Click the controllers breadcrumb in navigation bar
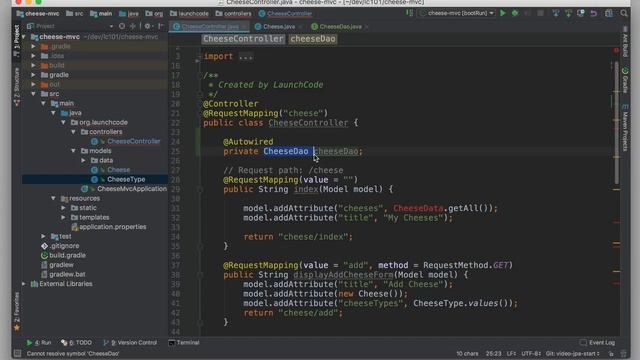Viewport: 640px width, 360px height. coord(233,14)
